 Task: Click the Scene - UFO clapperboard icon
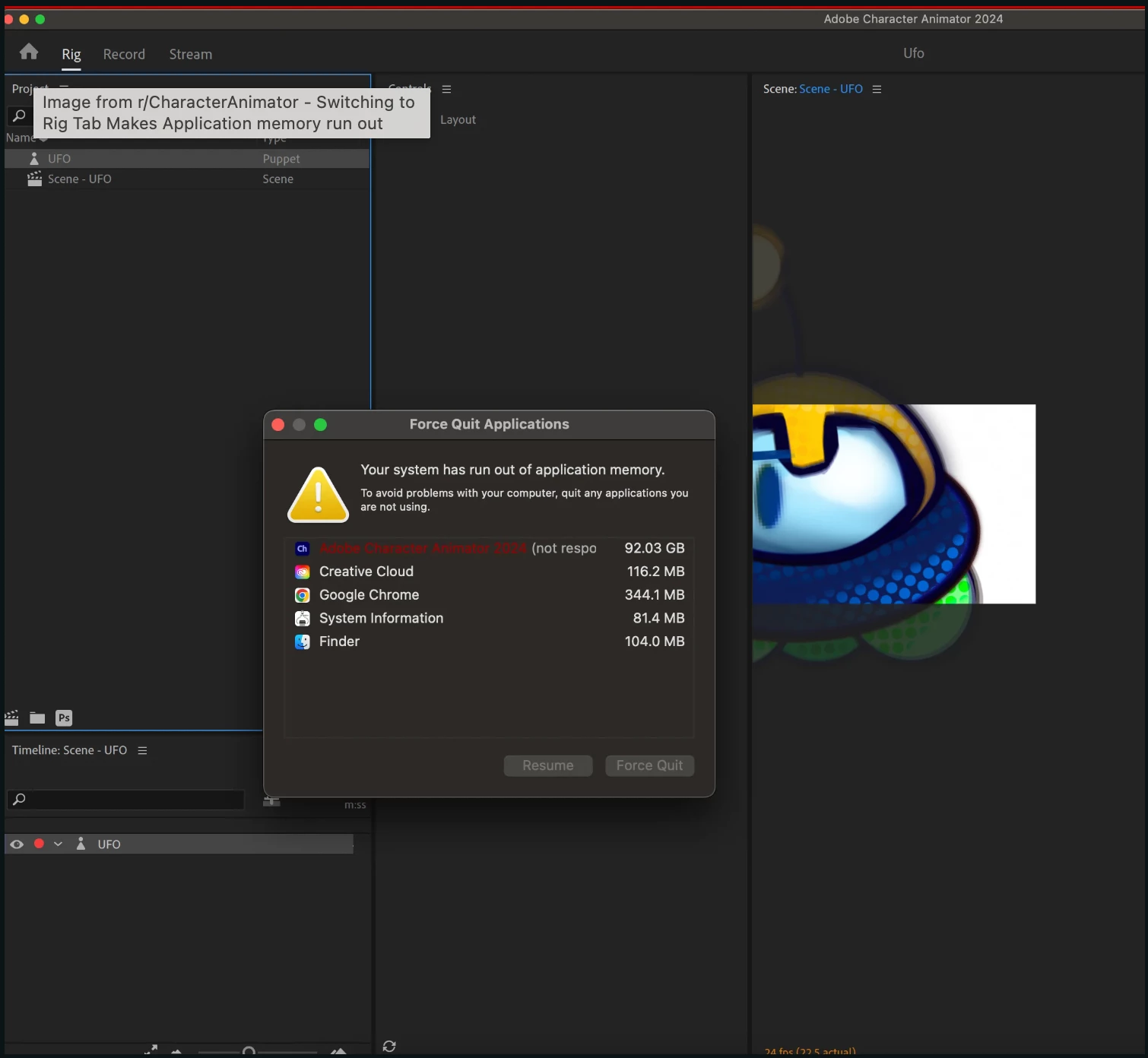click(x=34, y=179)
